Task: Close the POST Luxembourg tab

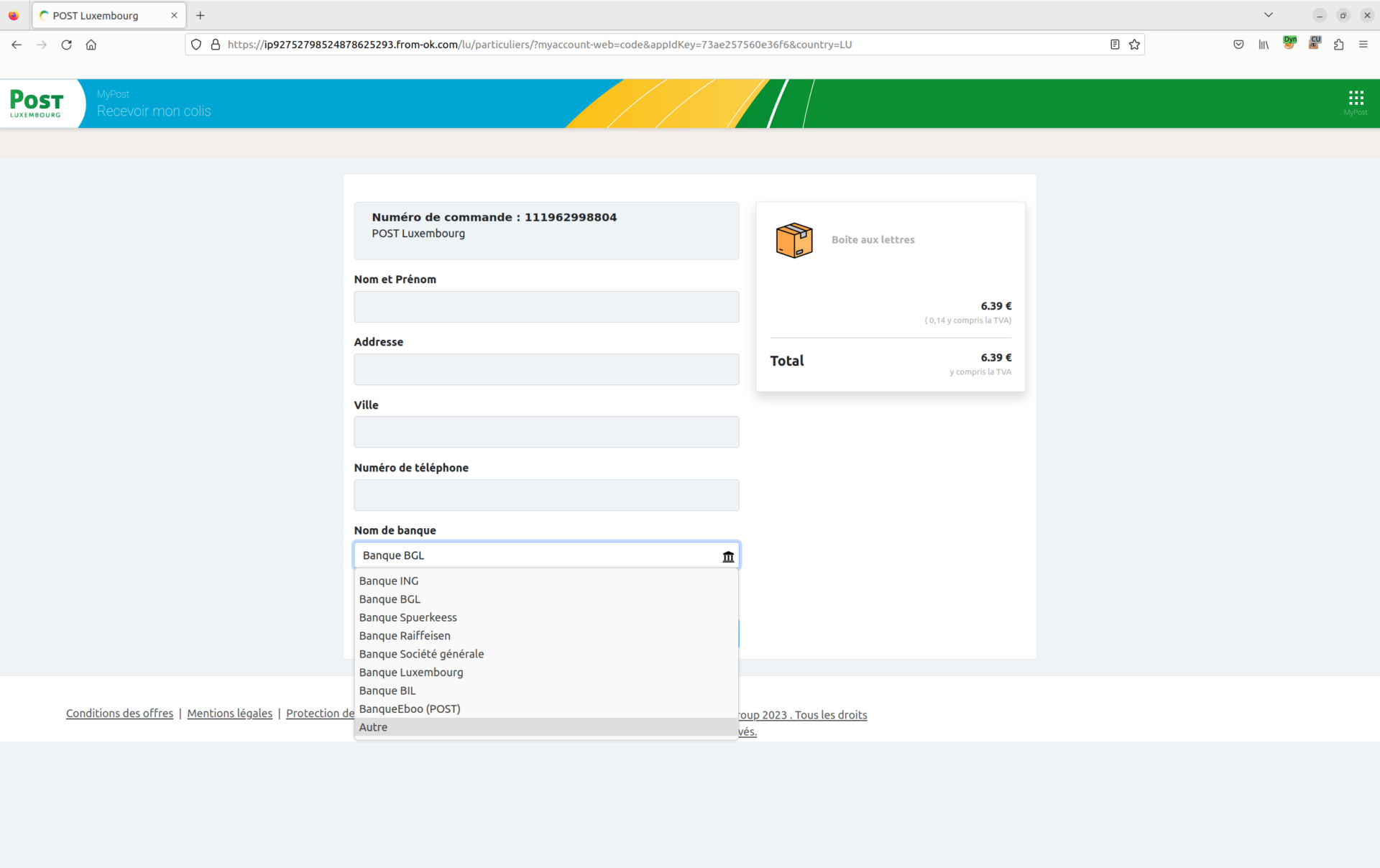Action: [174, 15]
